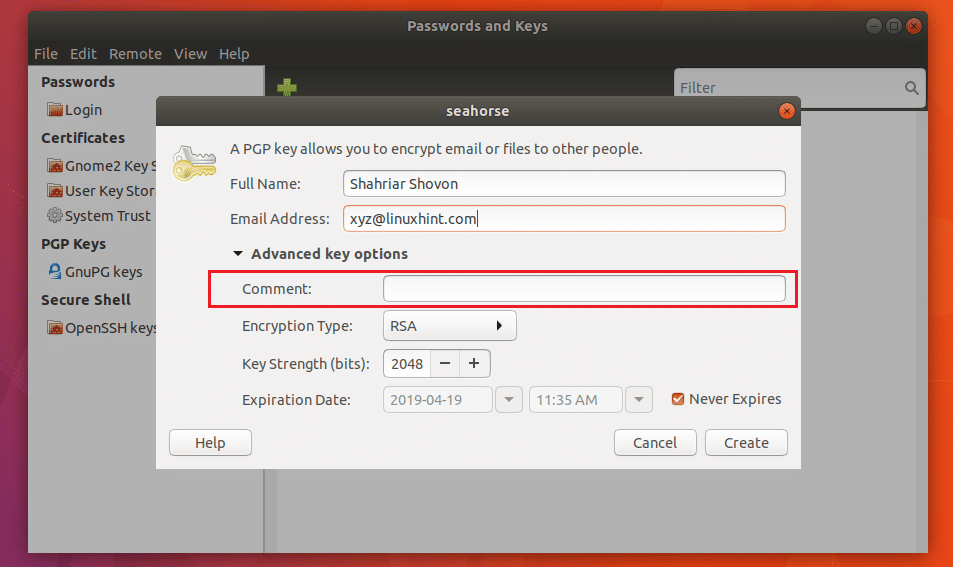
Task: Close the seahorse dialog
Action: pos(786,111)
